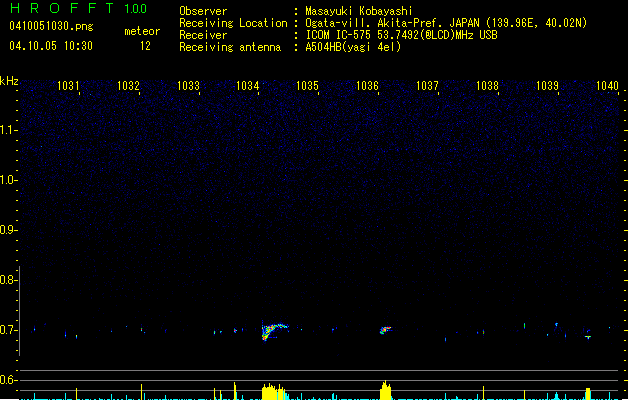Click the meteor count value 12
This screenshot has height=400, width=629.
(x=145, y=46)
